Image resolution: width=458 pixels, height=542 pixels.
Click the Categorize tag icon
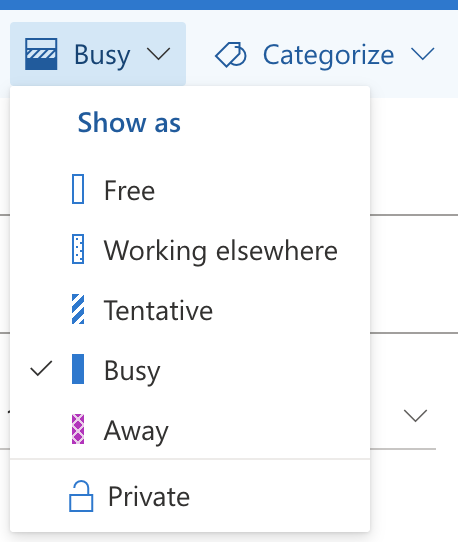point(231,55)
